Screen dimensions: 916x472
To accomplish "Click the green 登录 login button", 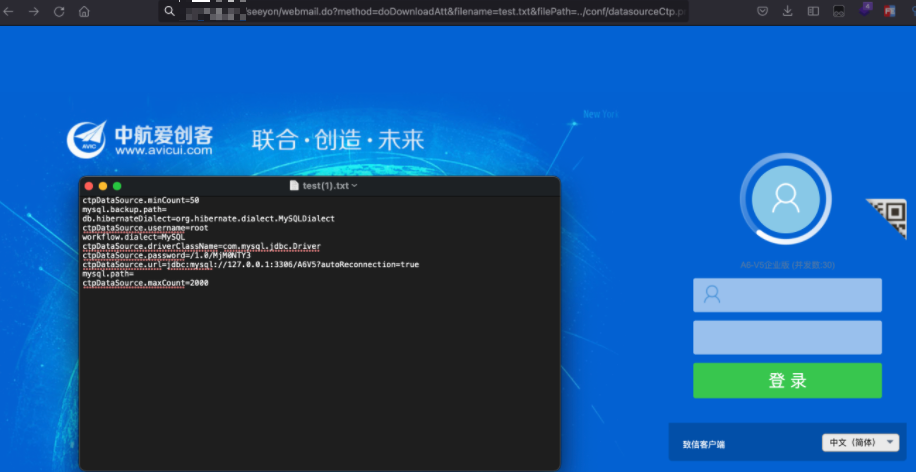I will click(x=787, y=380).
